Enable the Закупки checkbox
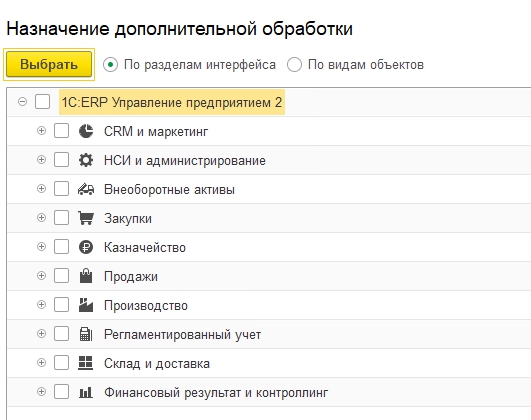Screen dimensions: 531x420 click(61, 217)
